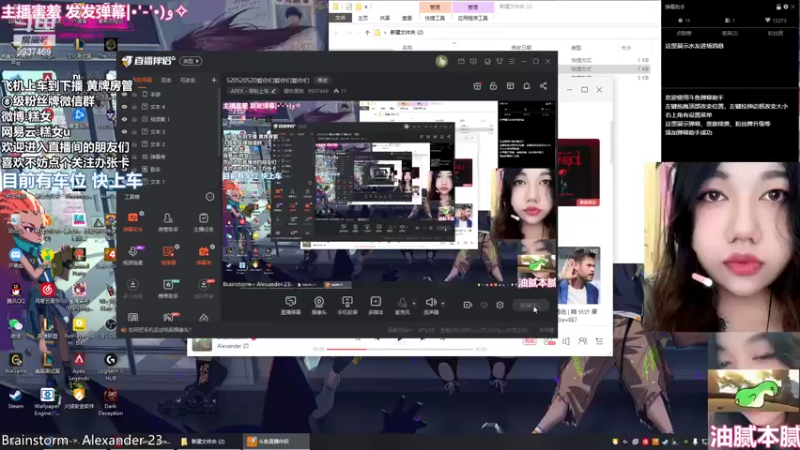
Task: Open 腾讯QQ desktop icon
Action: 15,294
